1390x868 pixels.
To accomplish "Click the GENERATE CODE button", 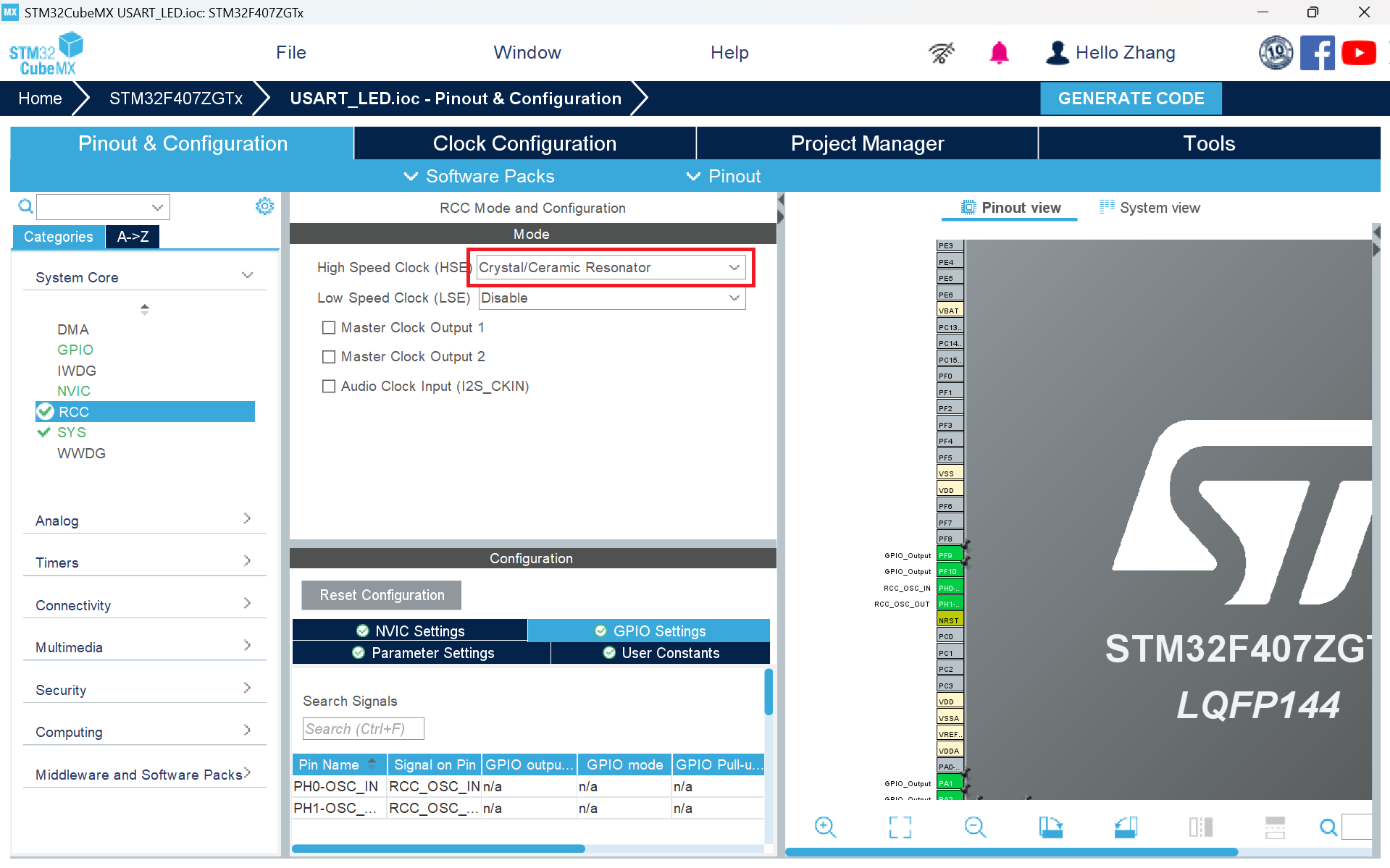I will click(x=1131, y=98).
